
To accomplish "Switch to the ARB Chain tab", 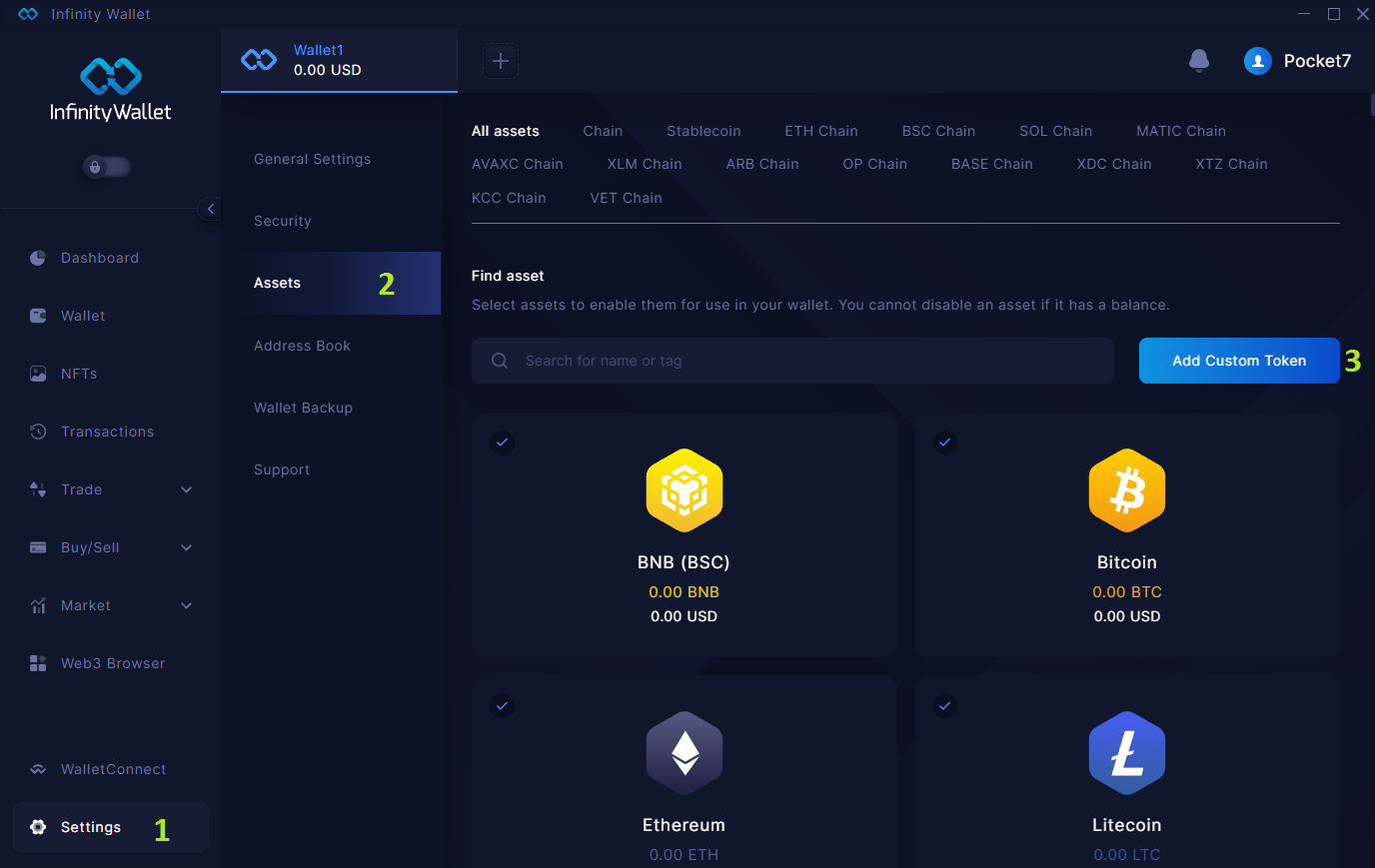I will coord(762,164).
